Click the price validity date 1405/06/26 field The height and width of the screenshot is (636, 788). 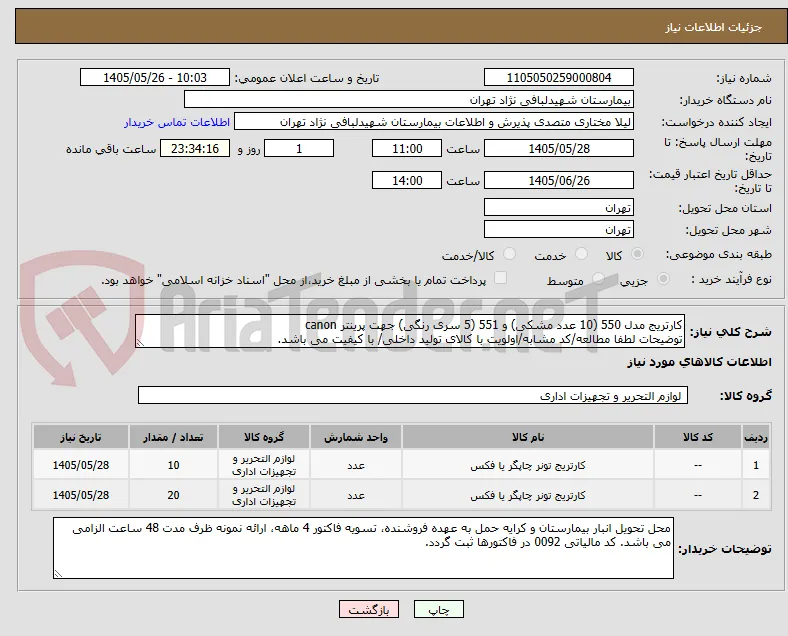(559, 180)
